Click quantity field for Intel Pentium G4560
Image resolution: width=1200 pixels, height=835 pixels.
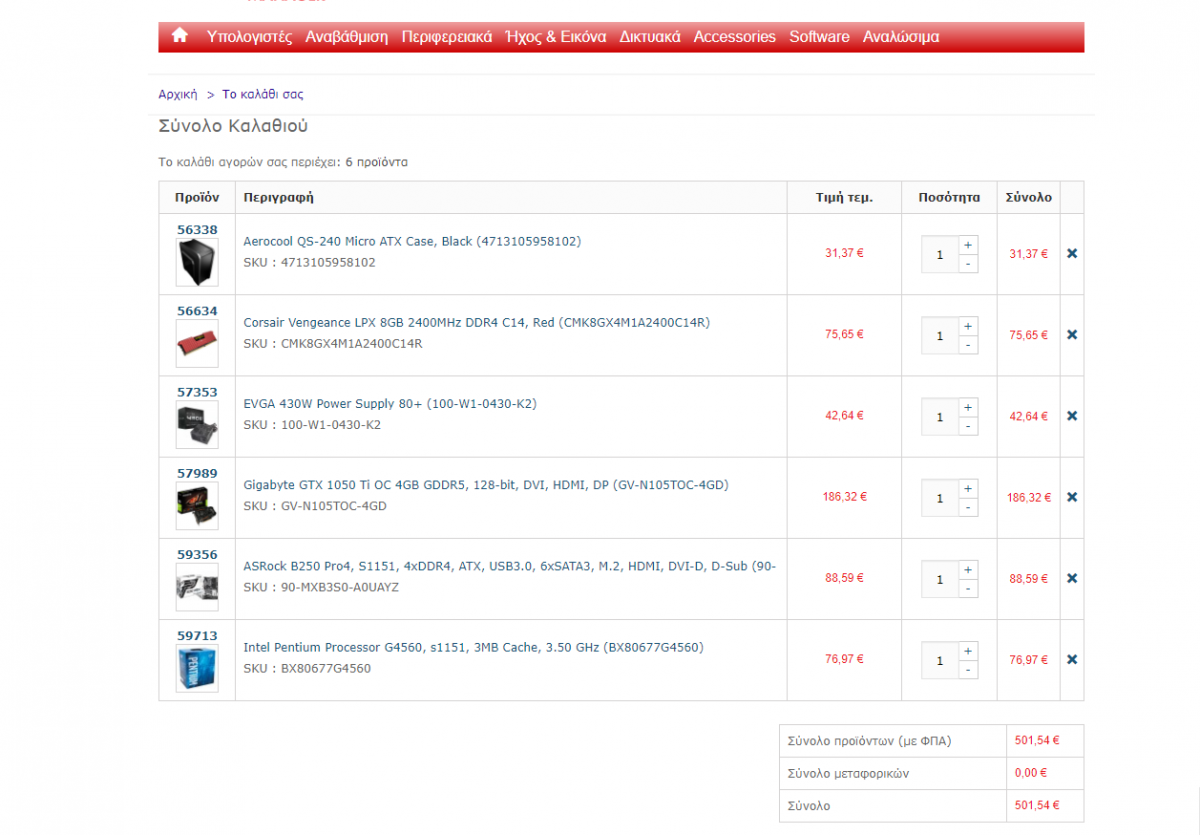(x=940, y=660)
